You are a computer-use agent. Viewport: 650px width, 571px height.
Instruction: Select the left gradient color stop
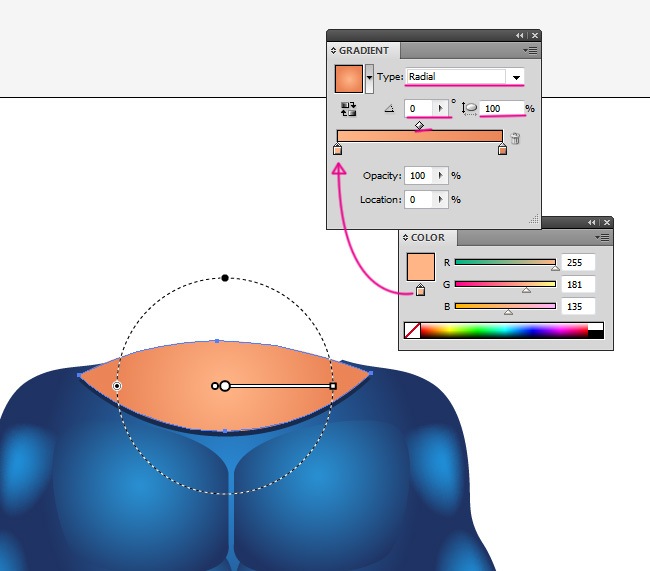[x=337, y=151]
